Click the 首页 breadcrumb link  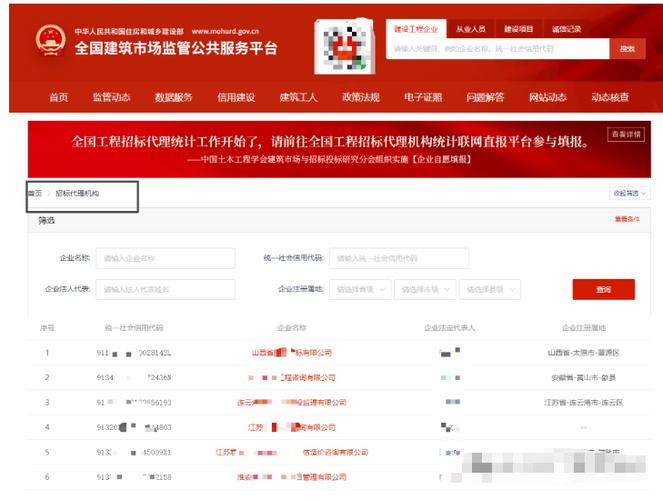point(35,193)
